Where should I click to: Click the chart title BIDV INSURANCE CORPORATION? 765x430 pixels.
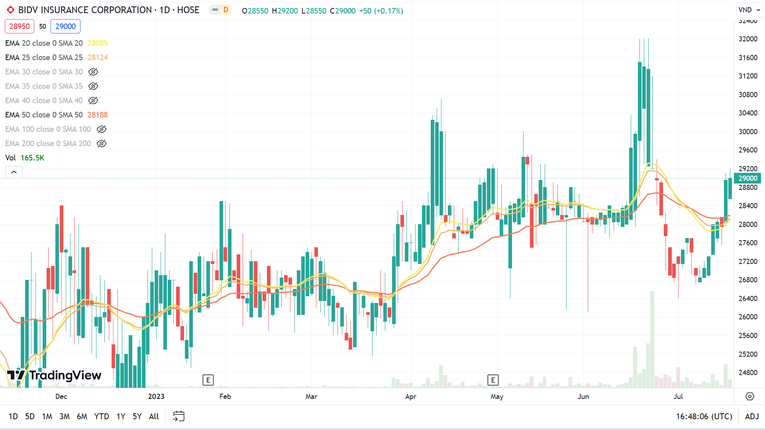[85, 10]
